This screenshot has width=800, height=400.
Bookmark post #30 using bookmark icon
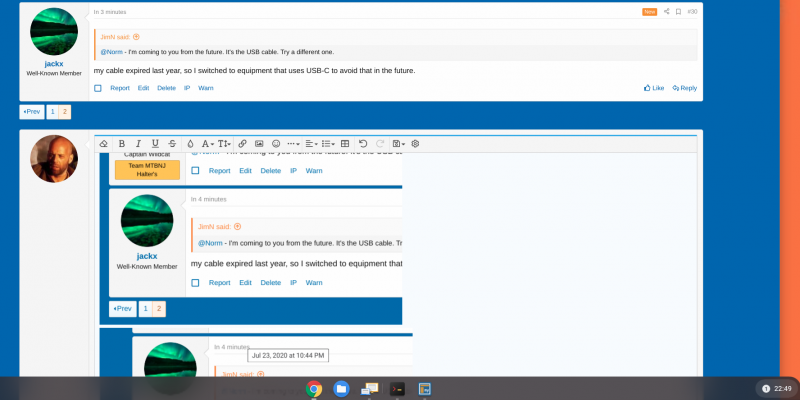click(678, 11)
